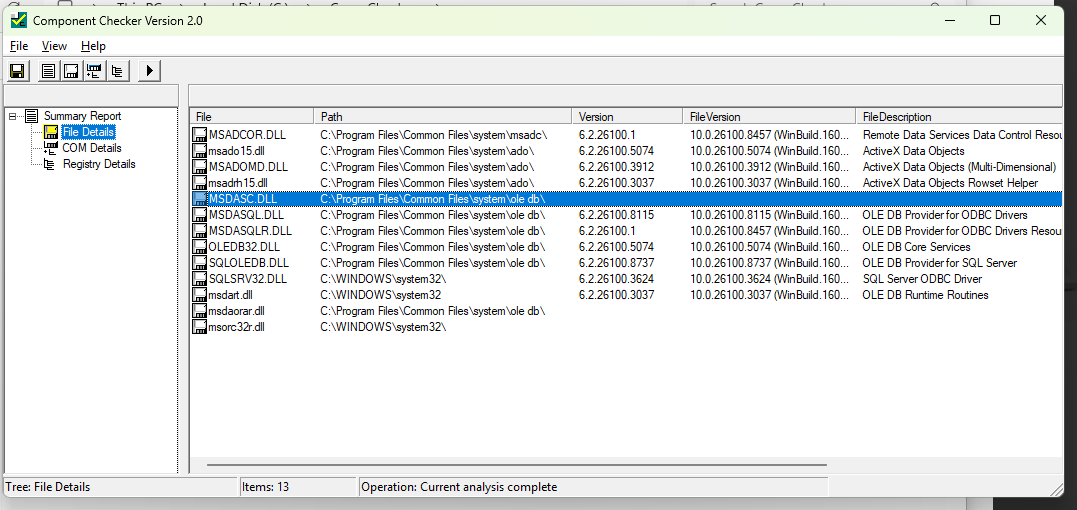This screenshot has width=1077, height=510.
Task: Click the Summary Report toolbar icon
Action: point(49,70)
